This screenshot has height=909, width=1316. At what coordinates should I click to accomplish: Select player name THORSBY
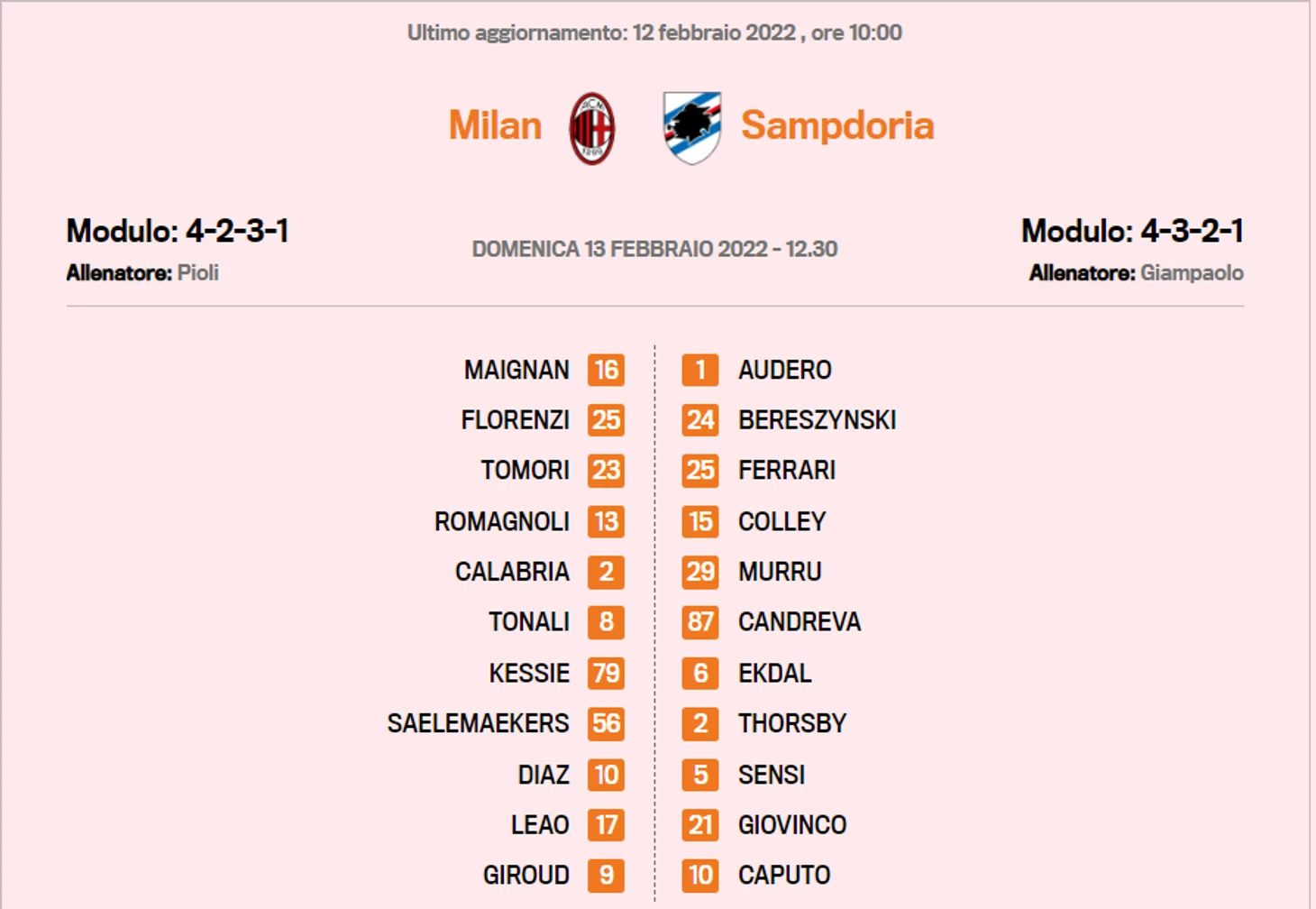pyautogui.click(x=792, y=723)
